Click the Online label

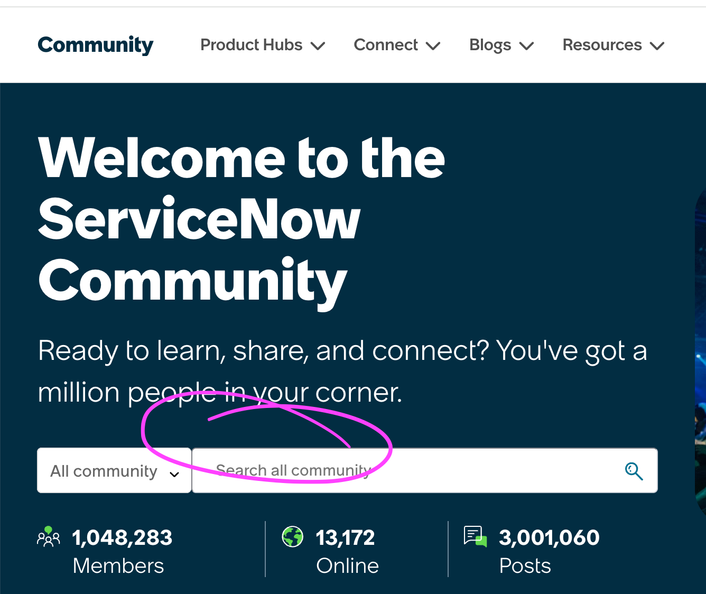(x=347, y=566)
